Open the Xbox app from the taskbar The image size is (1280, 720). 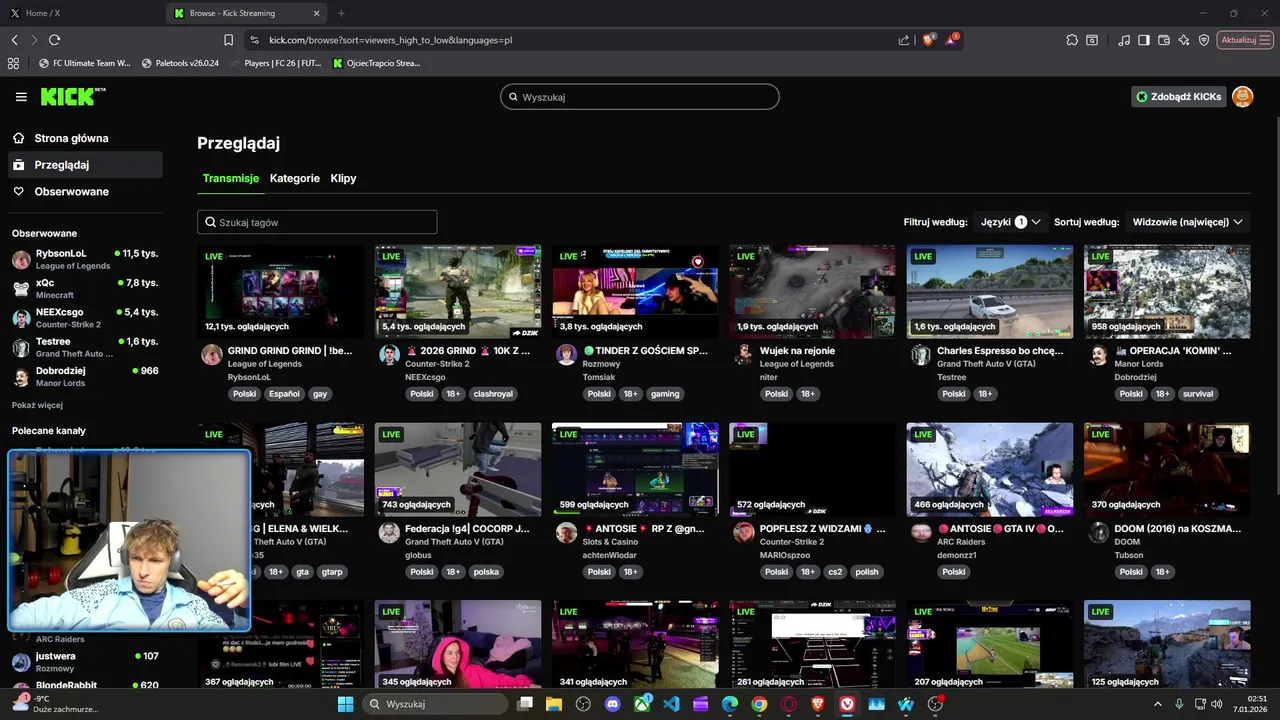642,704
